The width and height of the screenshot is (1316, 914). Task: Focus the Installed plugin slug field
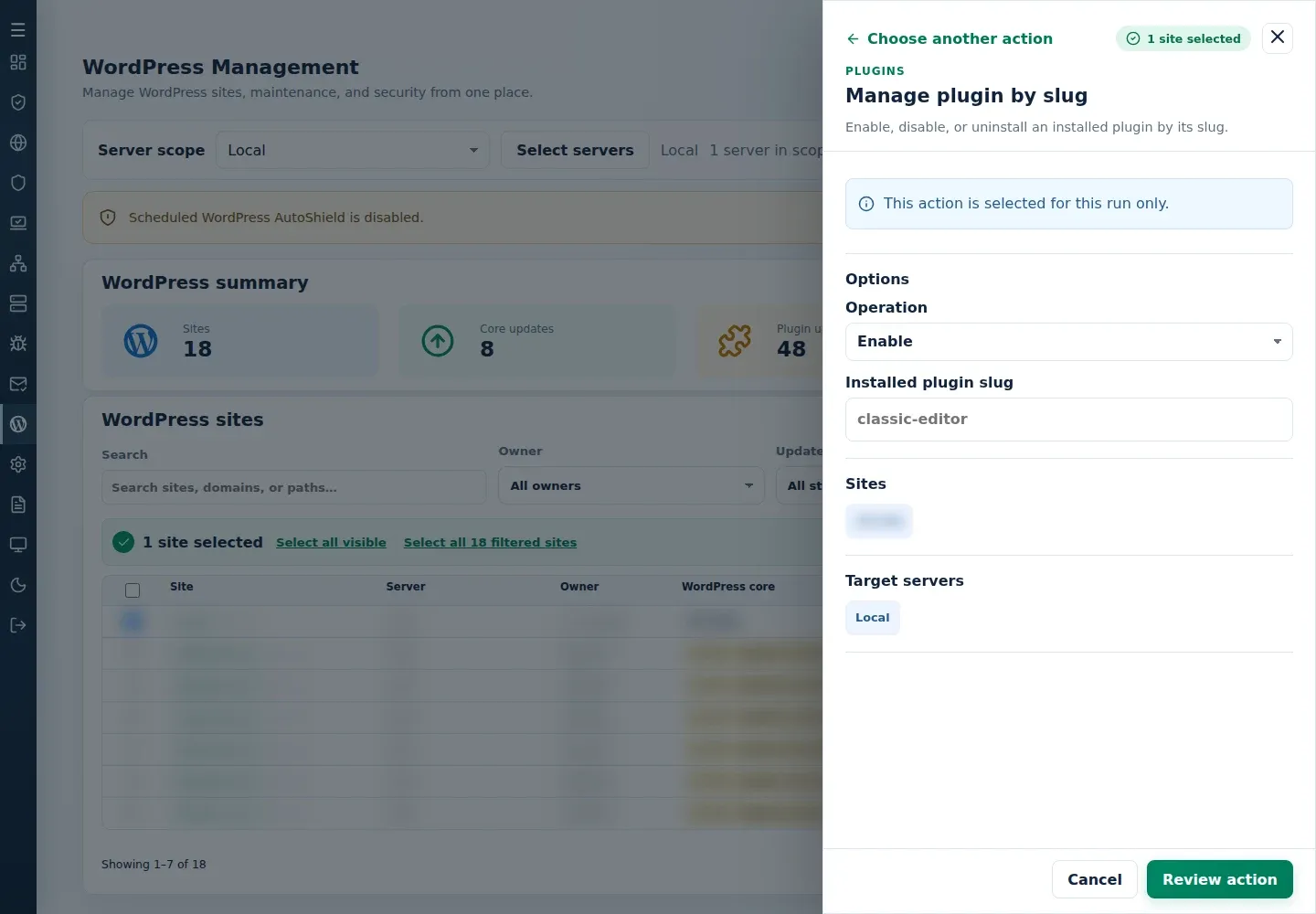coord(1069,420)
